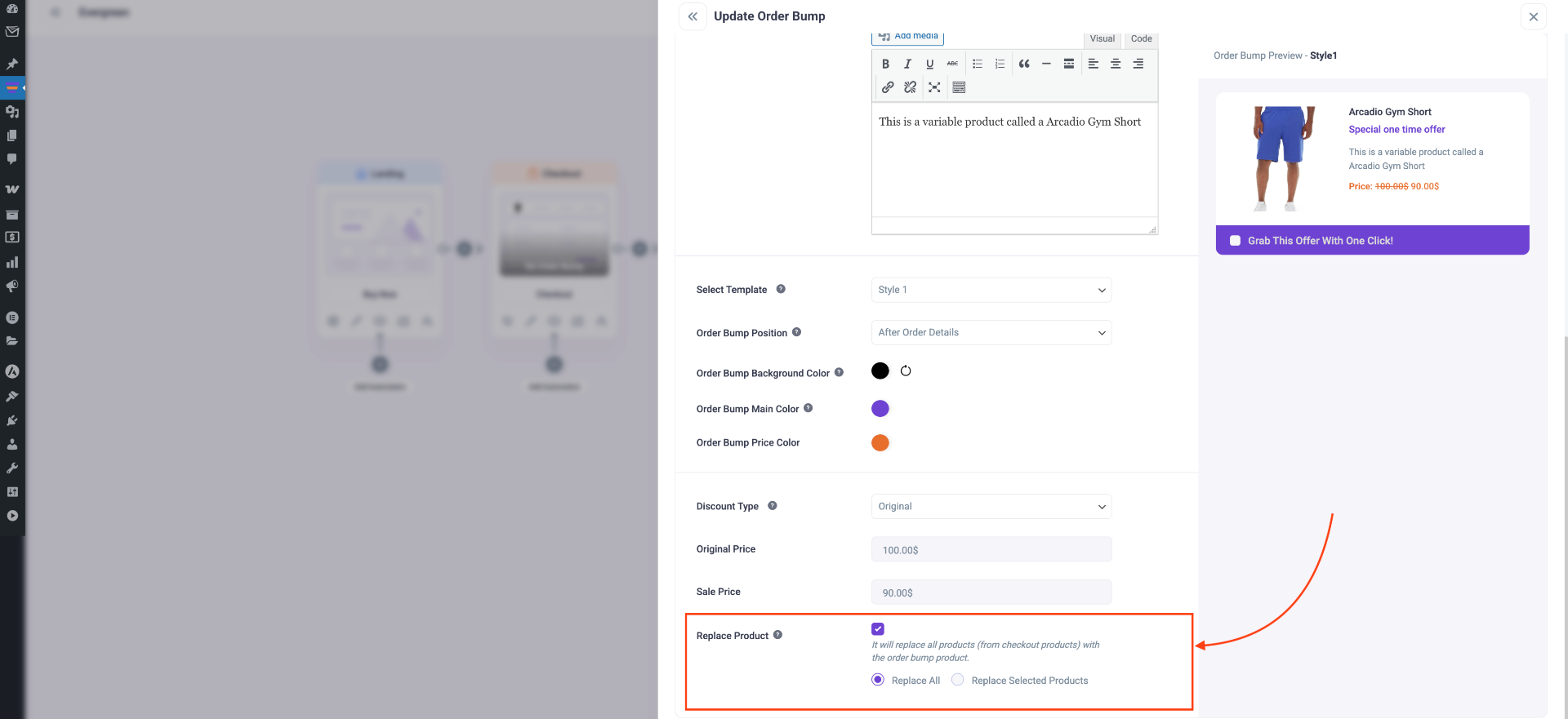Toggle bold formatting in the editor
This screenshot has width=1568, height=719.
[x=885, y=64]
